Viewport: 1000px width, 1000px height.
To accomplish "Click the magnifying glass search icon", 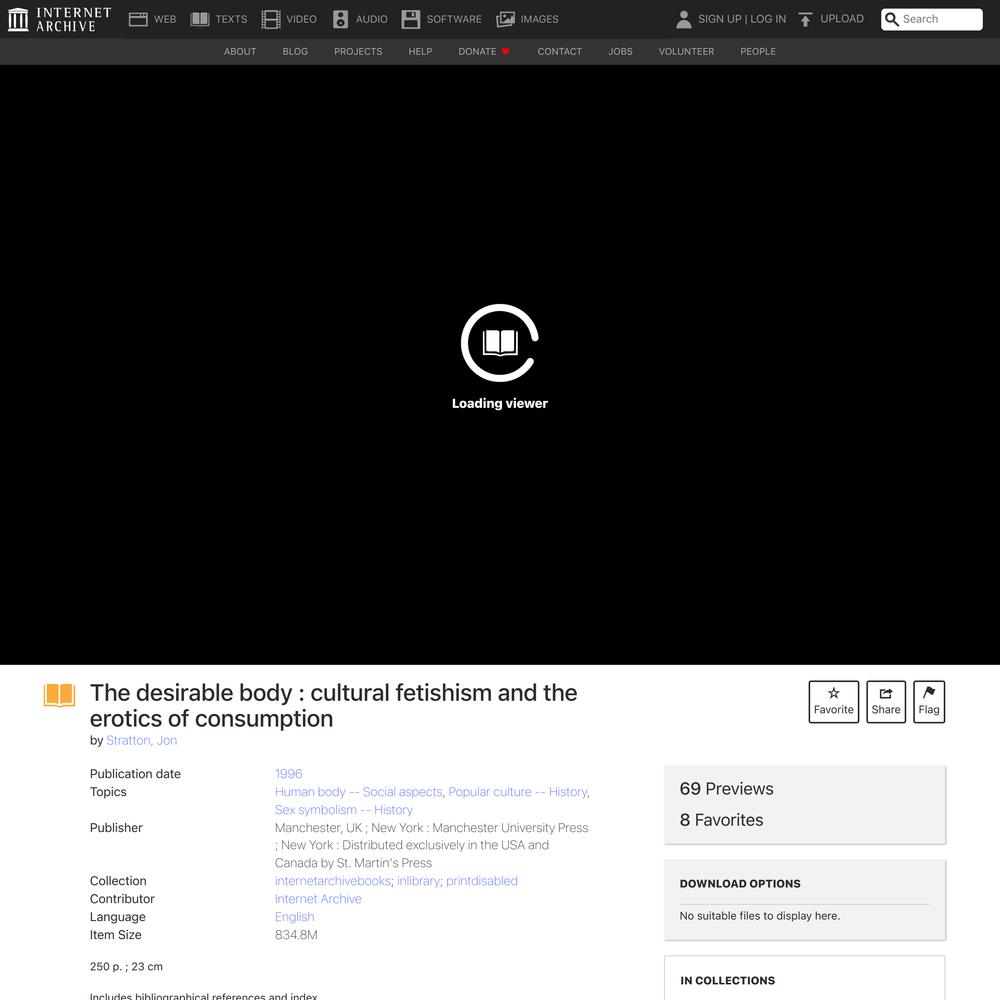I will coord(892,19).
